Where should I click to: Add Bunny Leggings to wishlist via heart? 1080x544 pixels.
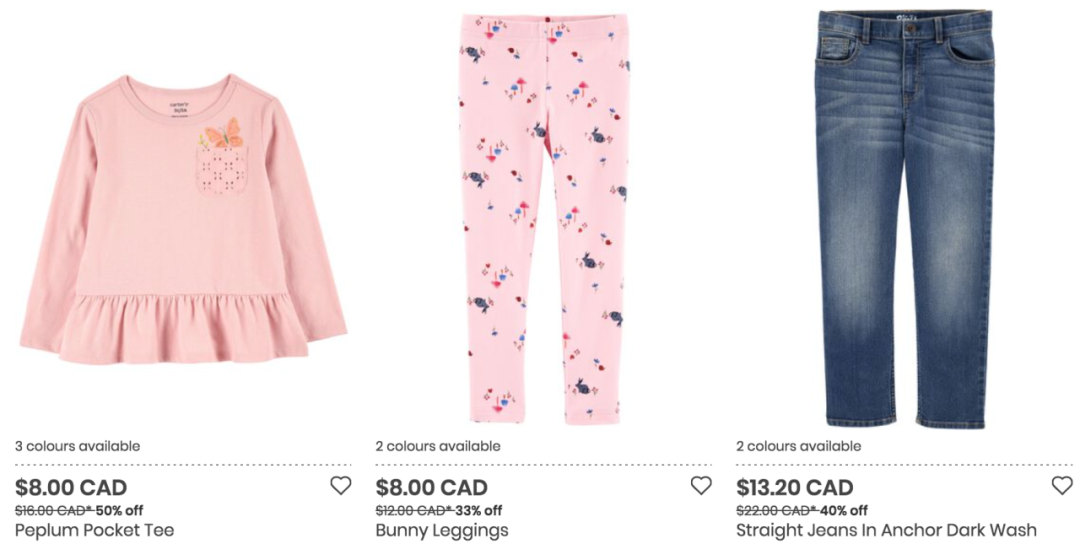[x=701, y=485]
